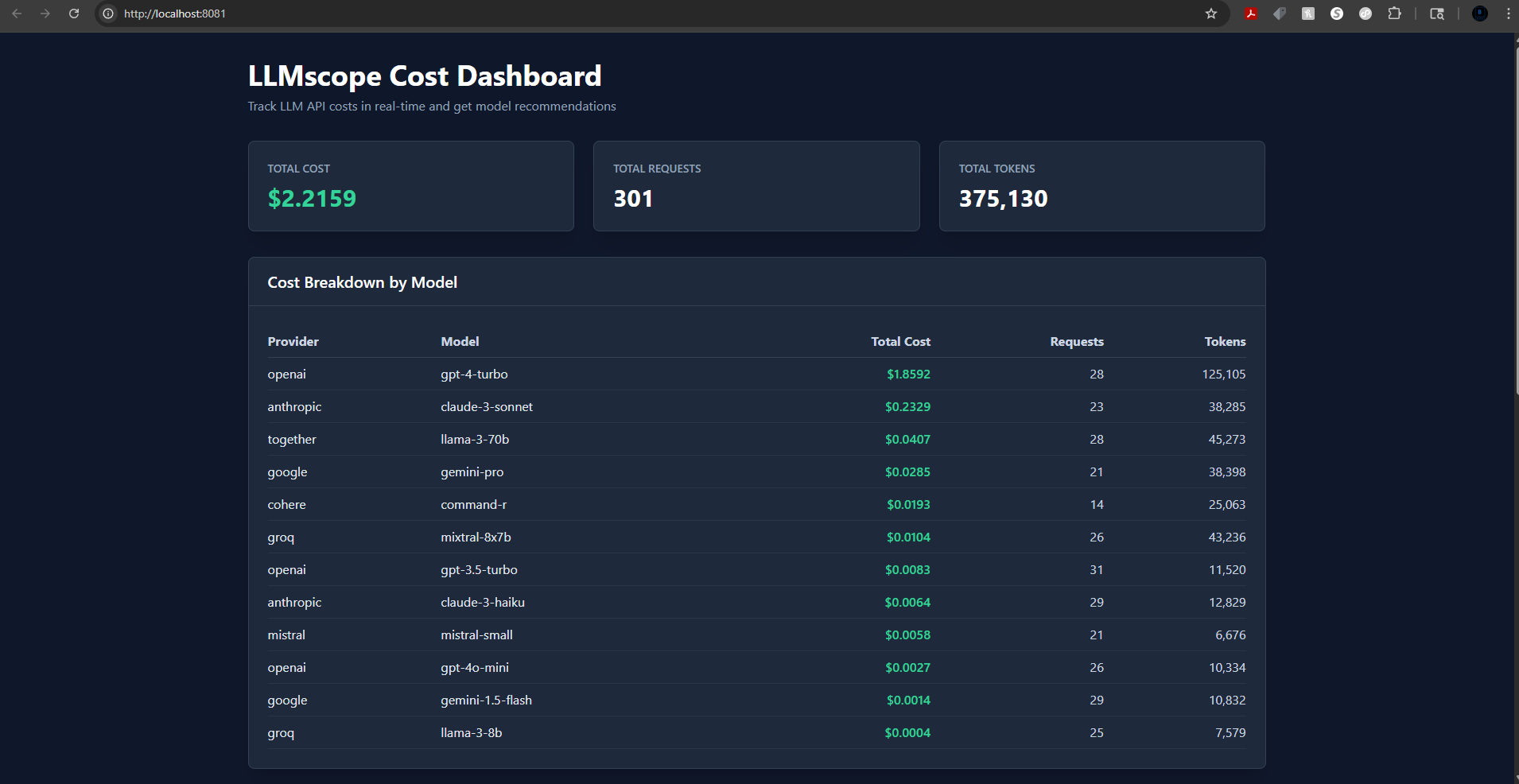Click the 14 requests value
This screenshot has height=784, width=1519.
click(1097, 504)
